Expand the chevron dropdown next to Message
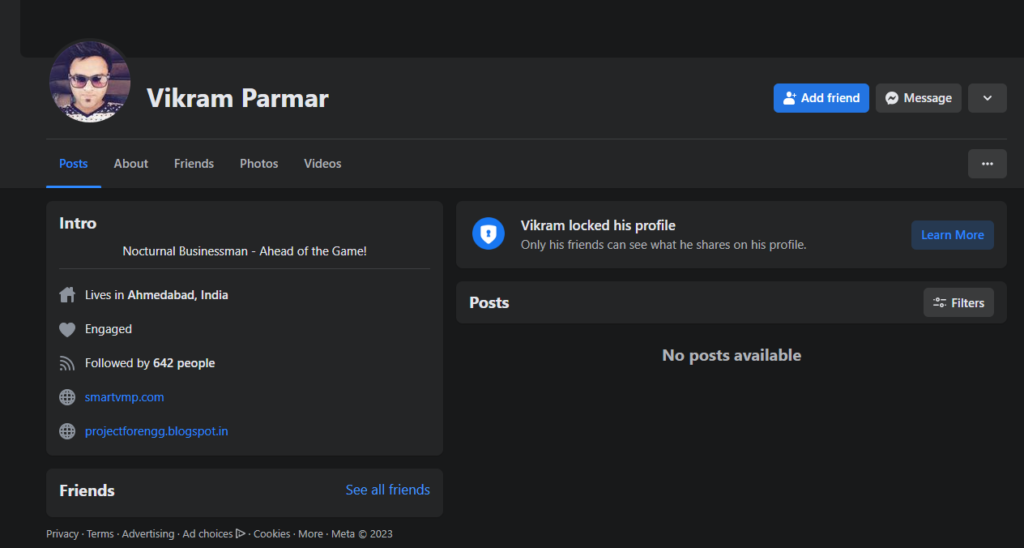The height and width of the screenshot is (548, 1024). tap(987, 98)
